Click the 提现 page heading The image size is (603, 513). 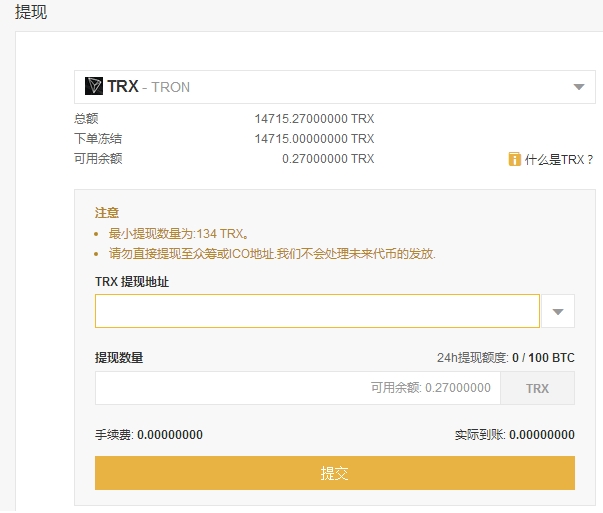click(x=31, y=12)
